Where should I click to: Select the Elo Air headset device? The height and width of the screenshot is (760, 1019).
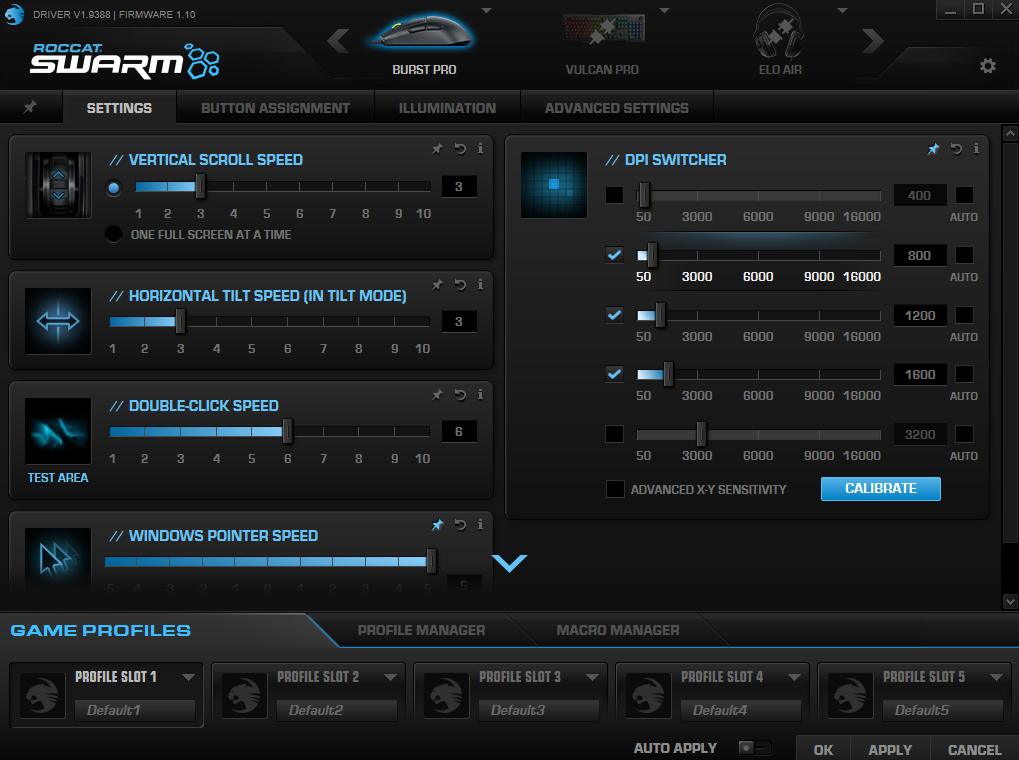780,42
